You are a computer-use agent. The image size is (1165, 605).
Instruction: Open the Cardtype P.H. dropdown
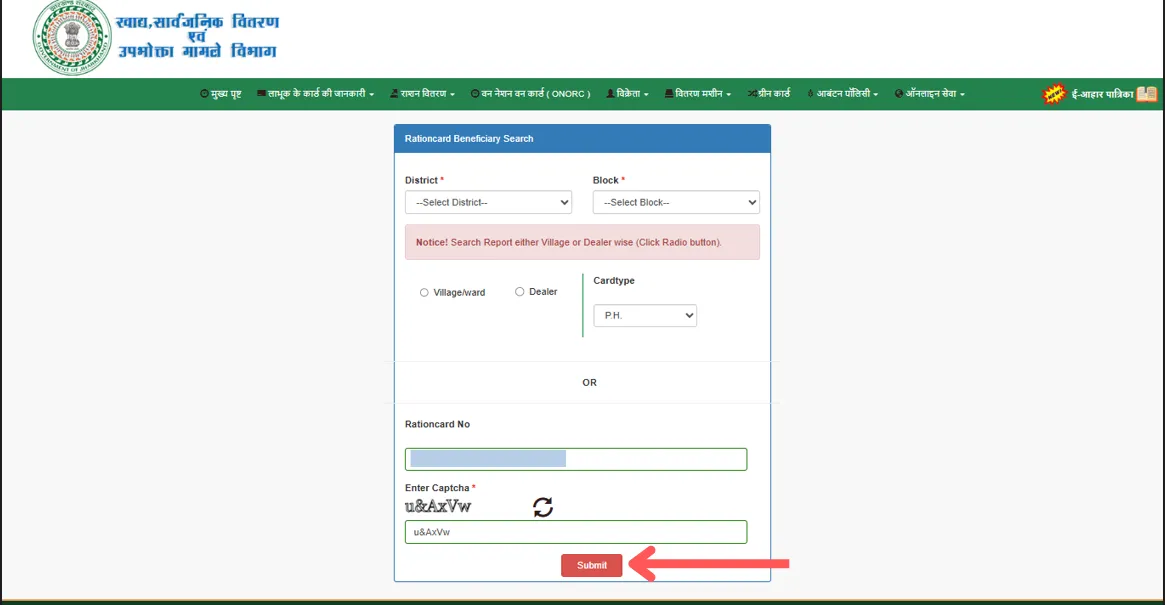point(645,316)
